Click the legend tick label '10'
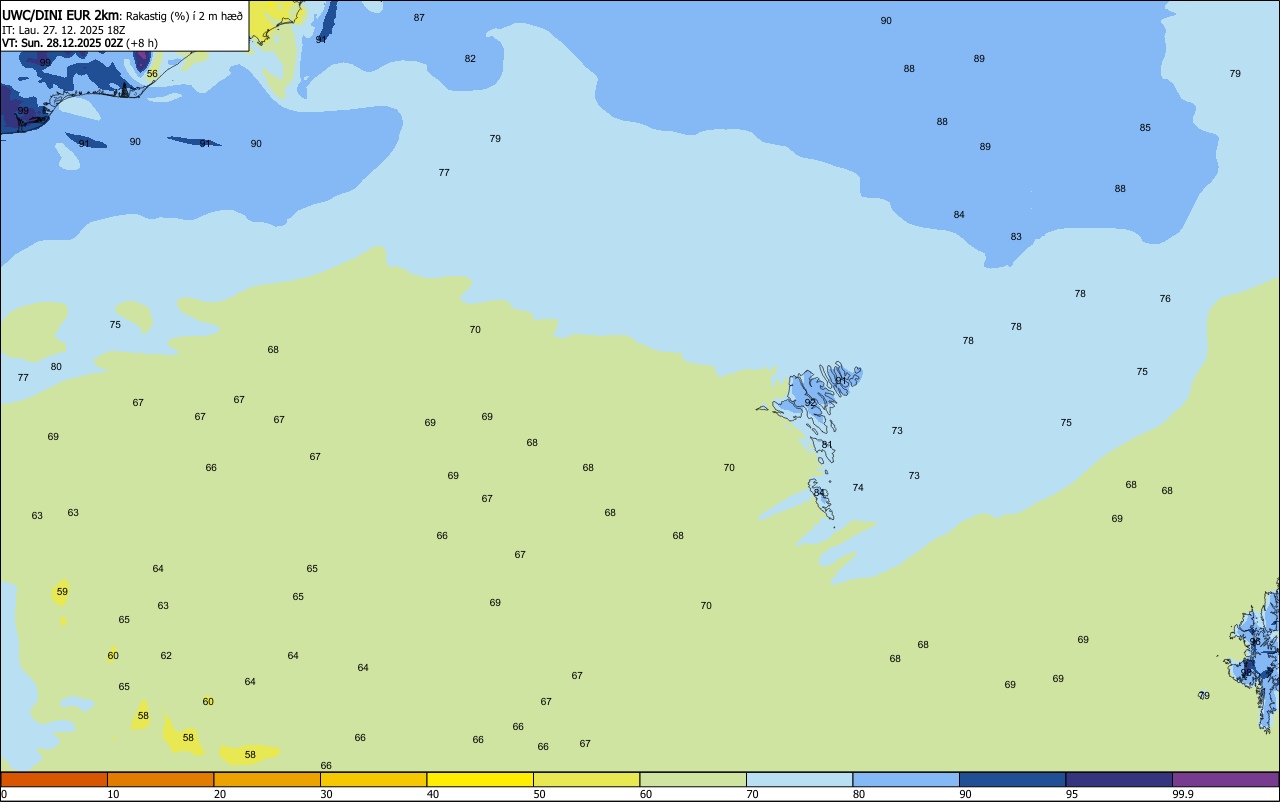Viewport: 1280px width, 802px height. click(x=113, y=794)
